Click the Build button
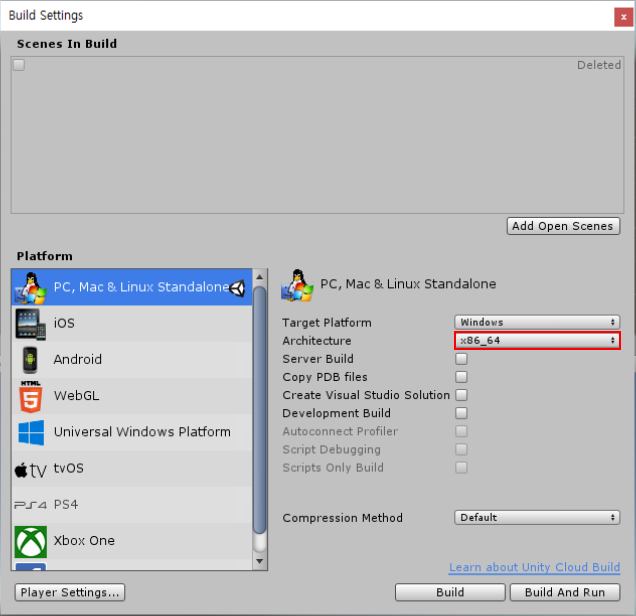This screenshot has width=636, height=616. point(450,592)
